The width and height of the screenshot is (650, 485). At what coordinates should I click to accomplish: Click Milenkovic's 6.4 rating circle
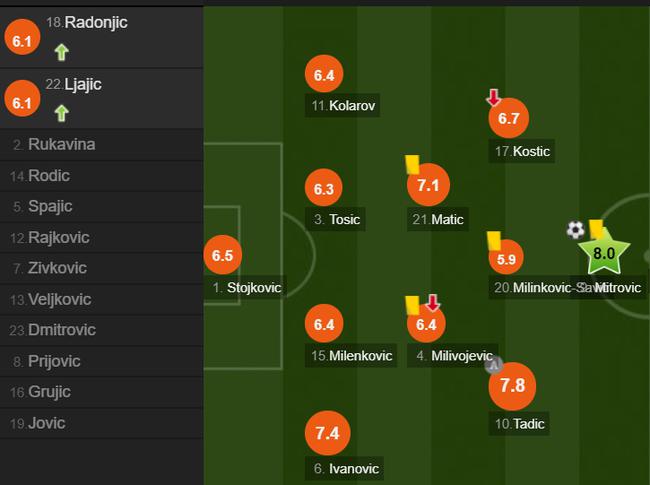(324, 324)
